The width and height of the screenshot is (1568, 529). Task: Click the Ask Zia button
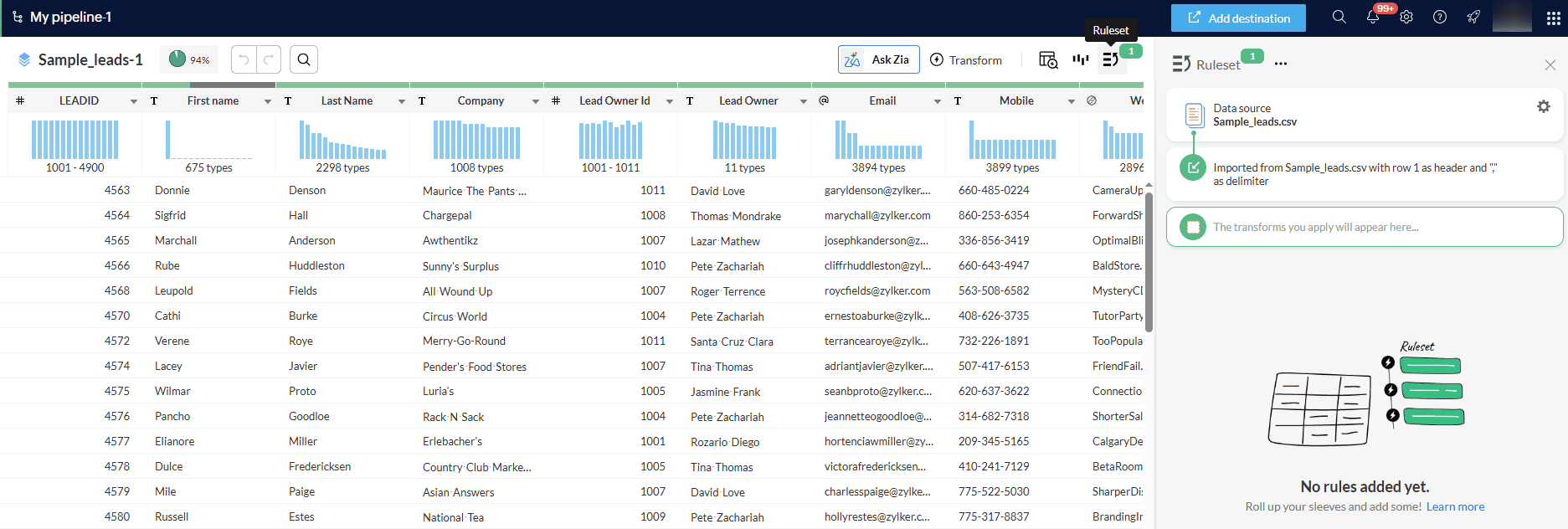tap(878, 59)
